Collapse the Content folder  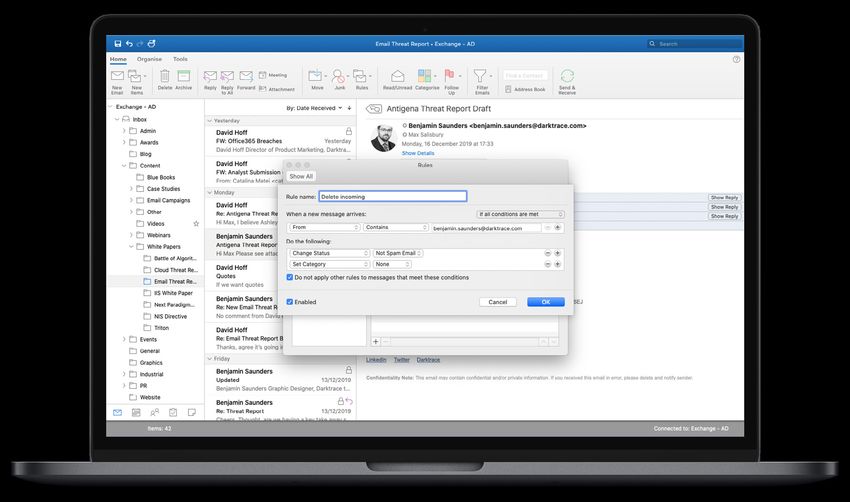124,165
